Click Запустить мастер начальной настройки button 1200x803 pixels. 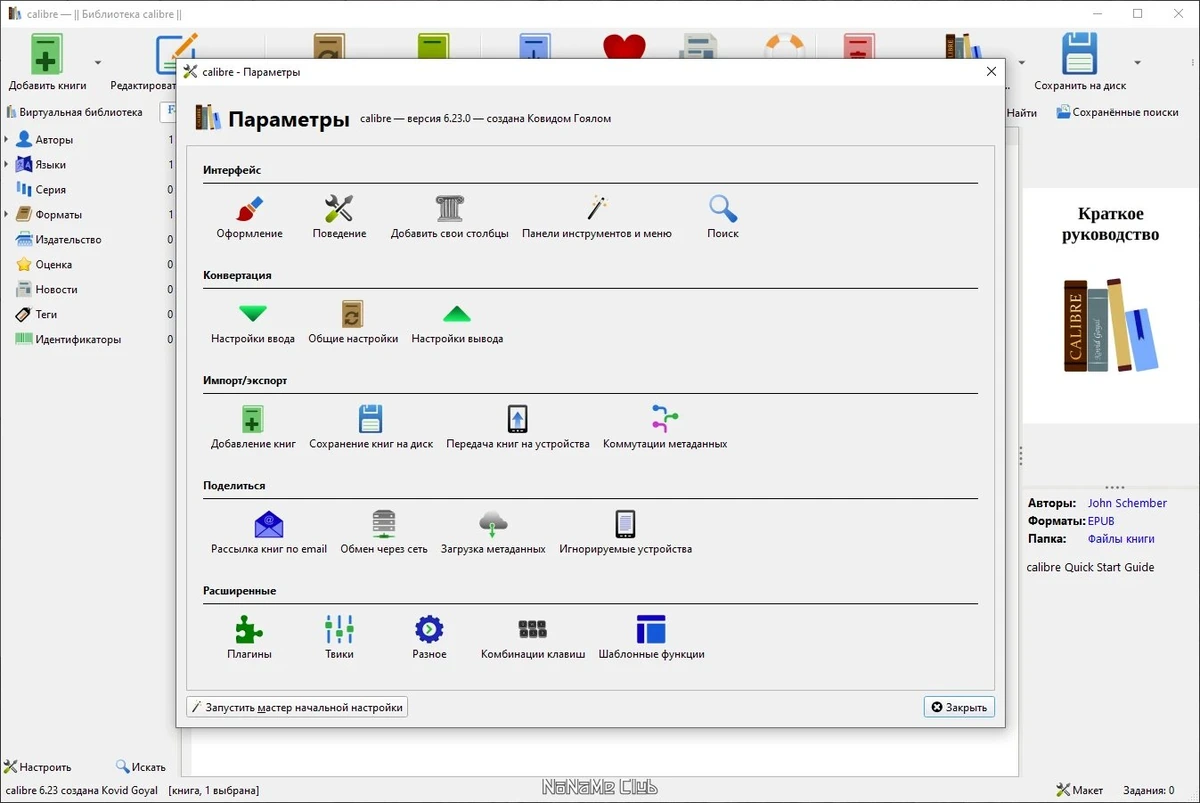coord(297,707)
